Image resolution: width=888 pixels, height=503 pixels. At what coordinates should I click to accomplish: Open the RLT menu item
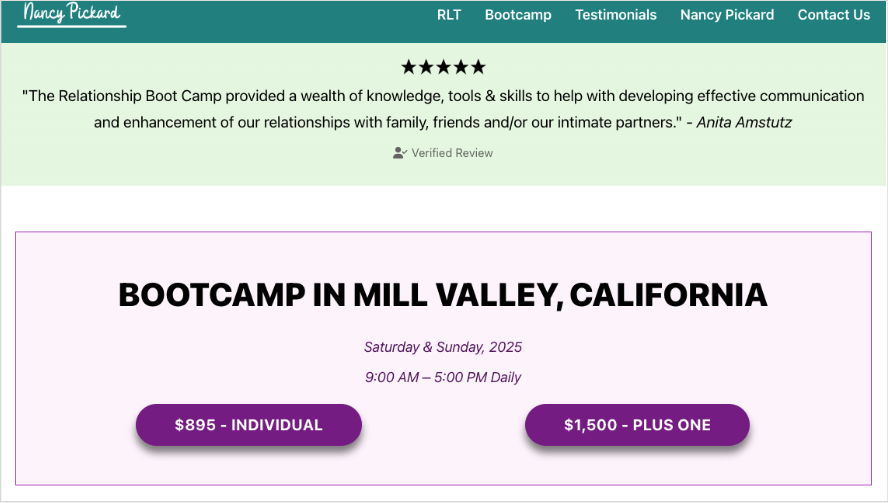[x=449, y=15]
